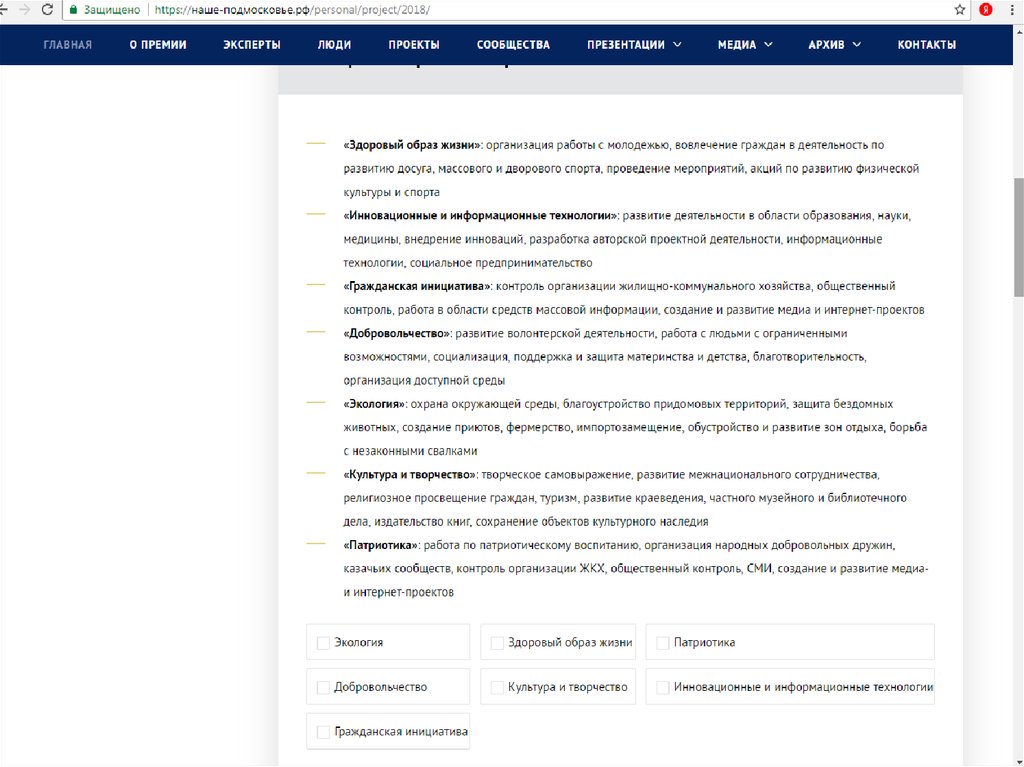Expand the АРХИВ dropdown menu
The height and width of the screenshot is (767, 1024).
835,44
